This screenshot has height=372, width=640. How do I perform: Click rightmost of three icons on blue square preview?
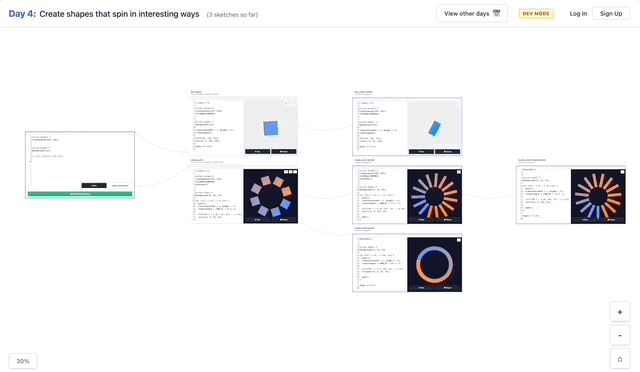click(295, 104)
